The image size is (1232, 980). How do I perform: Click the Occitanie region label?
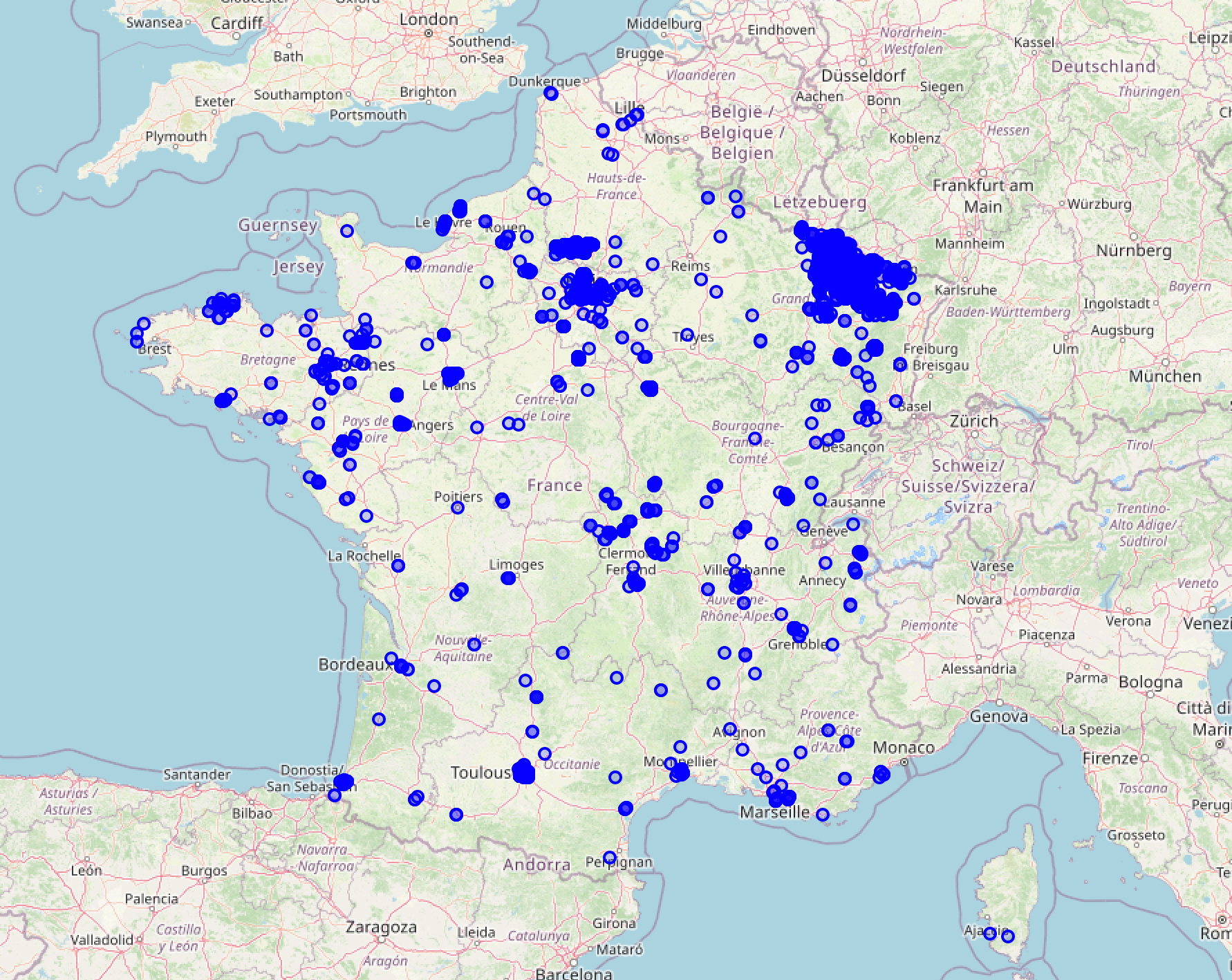pos(572,764)
